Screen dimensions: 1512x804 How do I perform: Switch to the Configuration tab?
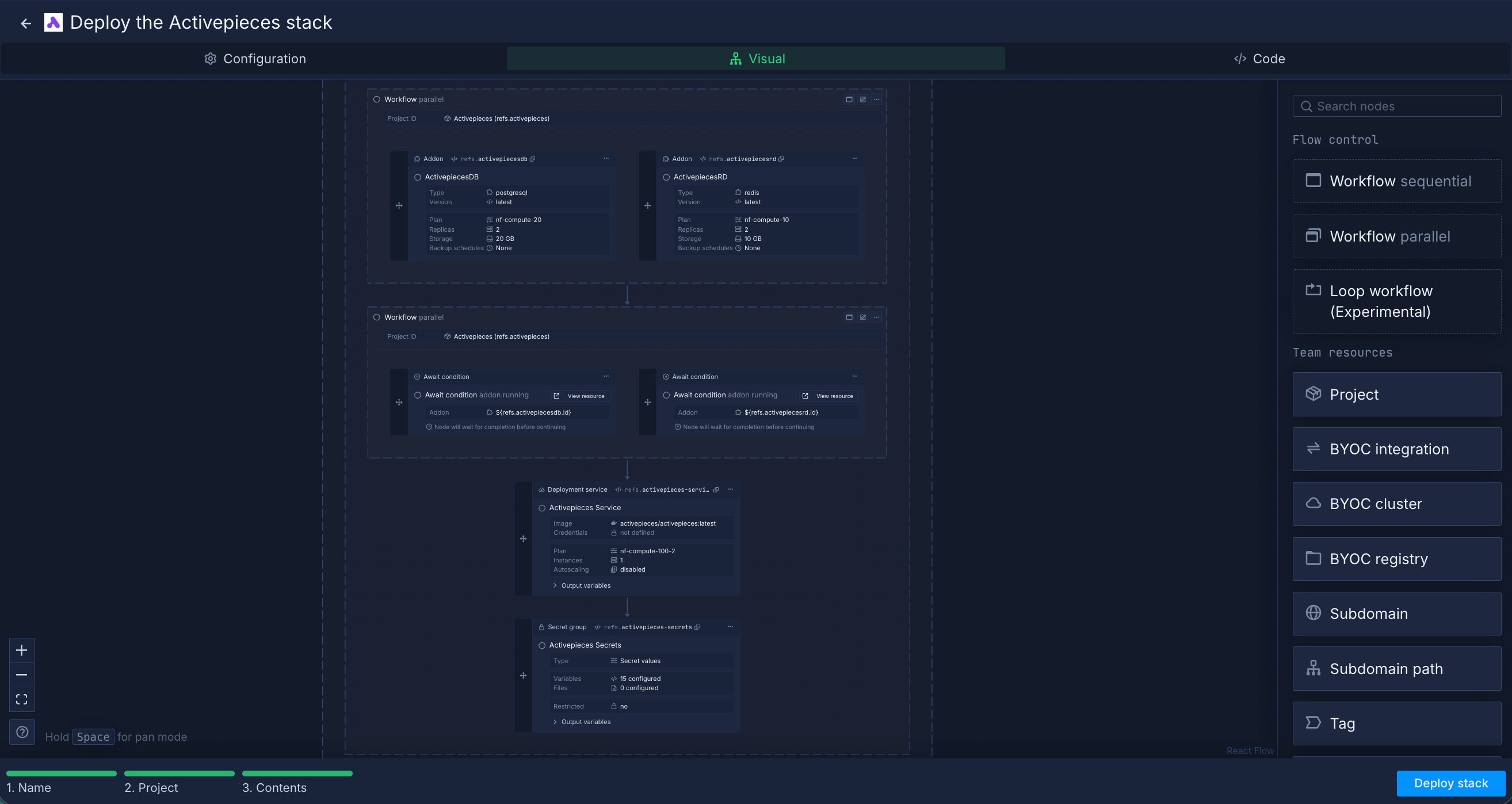tap(255, 59)
